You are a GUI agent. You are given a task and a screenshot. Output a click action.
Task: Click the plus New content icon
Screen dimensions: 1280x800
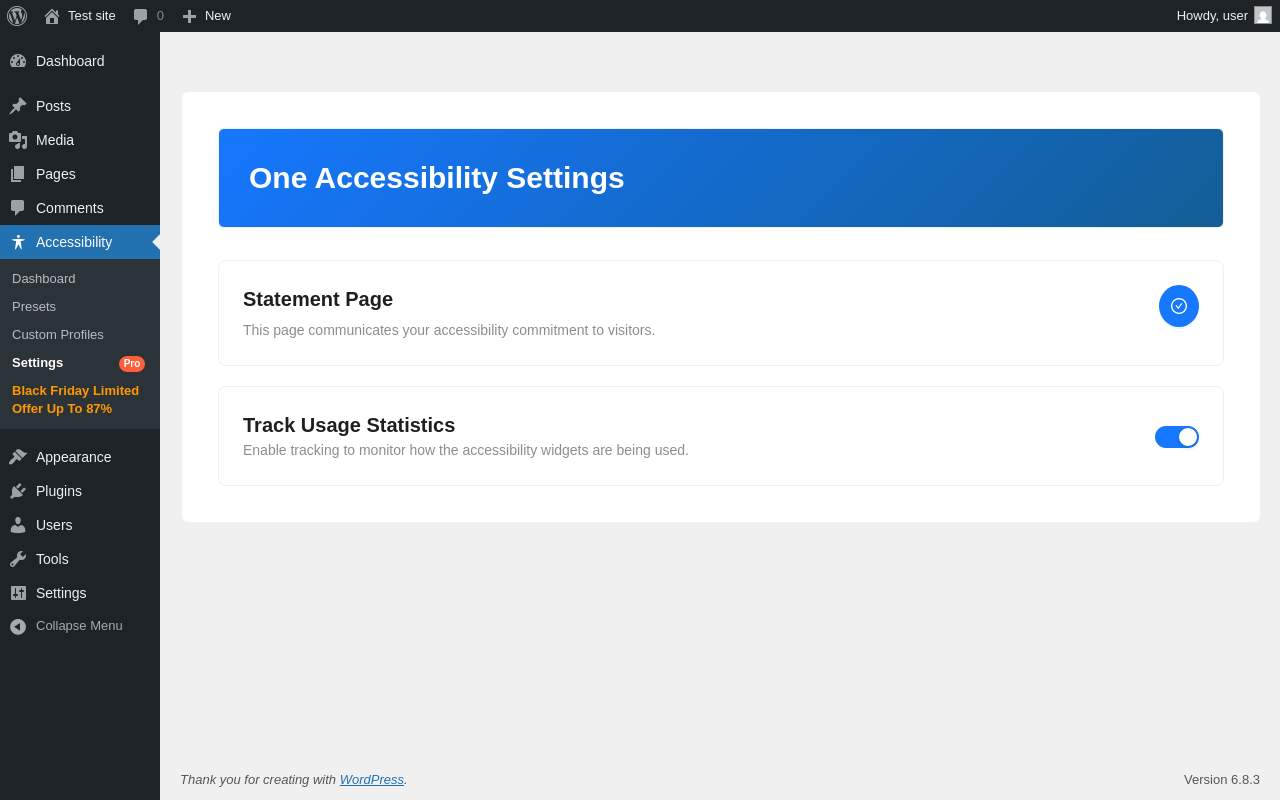click(189, 16)
